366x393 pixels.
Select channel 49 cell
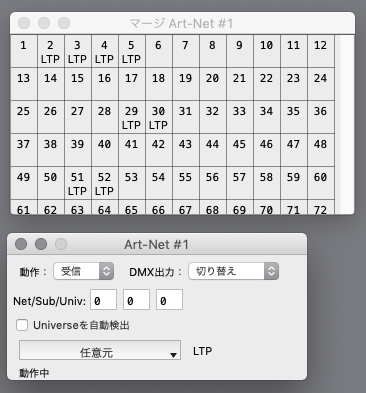[24, 183]
